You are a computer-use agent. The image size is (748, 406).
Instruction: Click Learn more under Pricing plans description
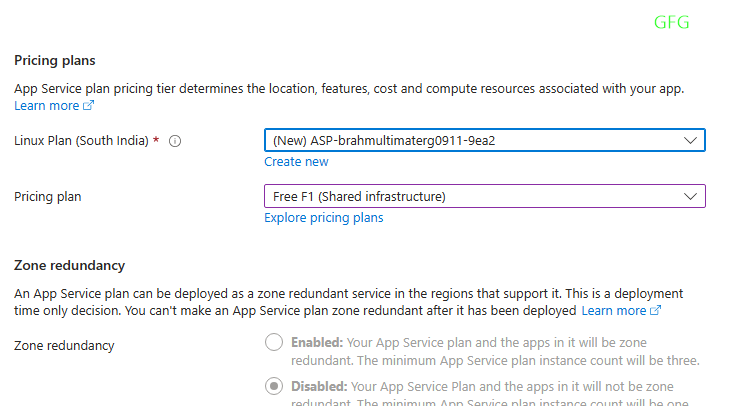coord(46,106)
